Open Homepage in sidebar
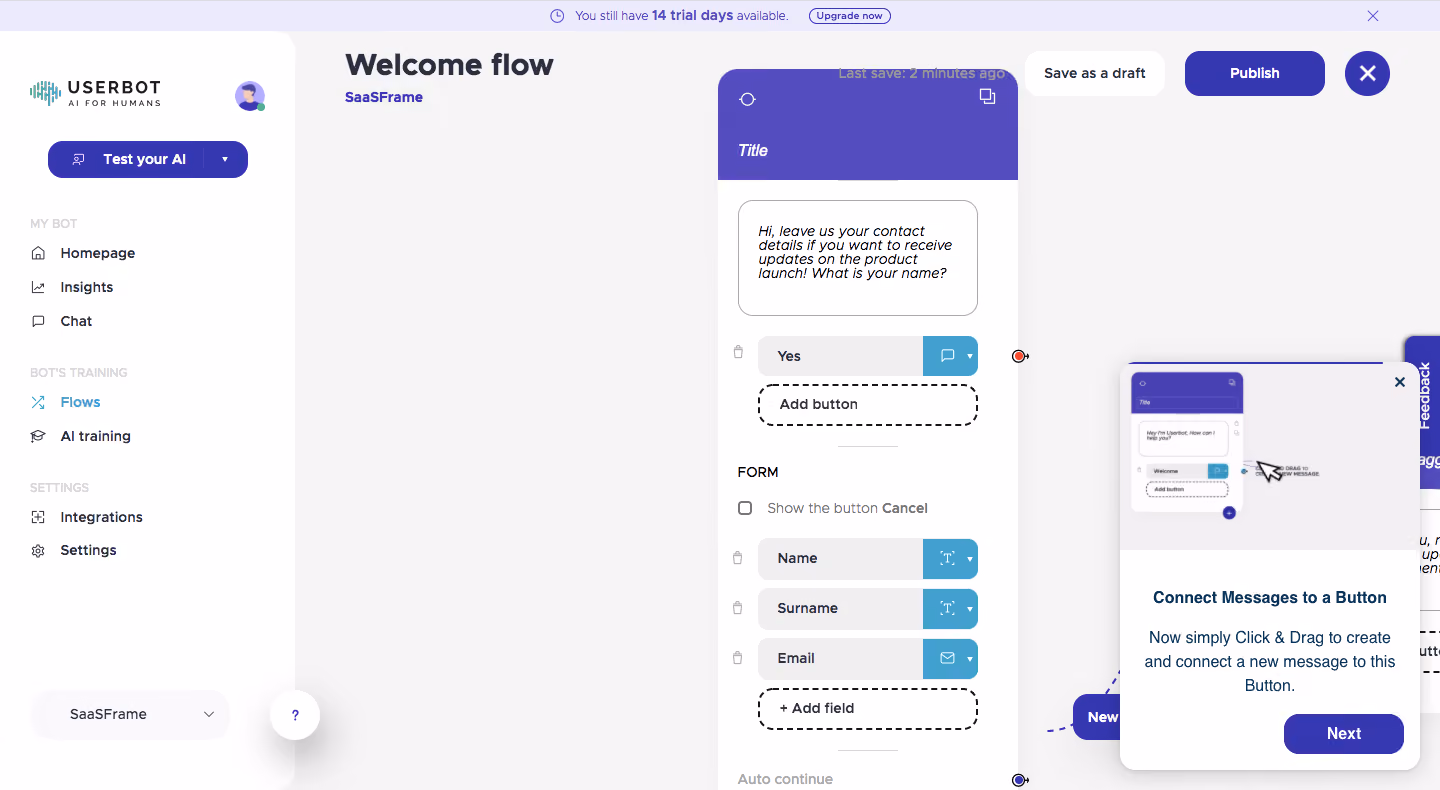 pyautogui.click(x=97, y=253)
